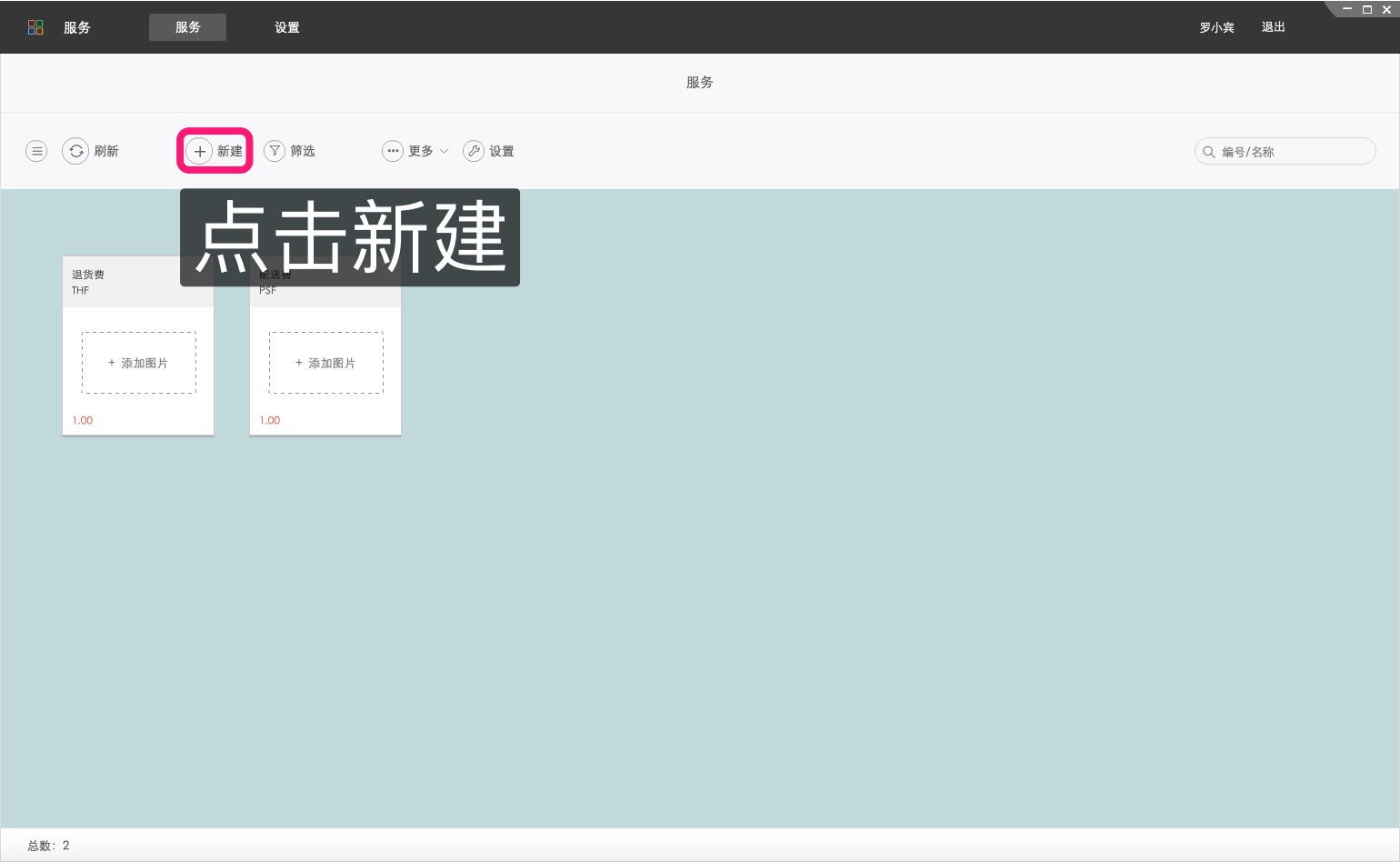Click the three-dot 更多 icon
1400x862 pixels.
click(x=393, y=151)
